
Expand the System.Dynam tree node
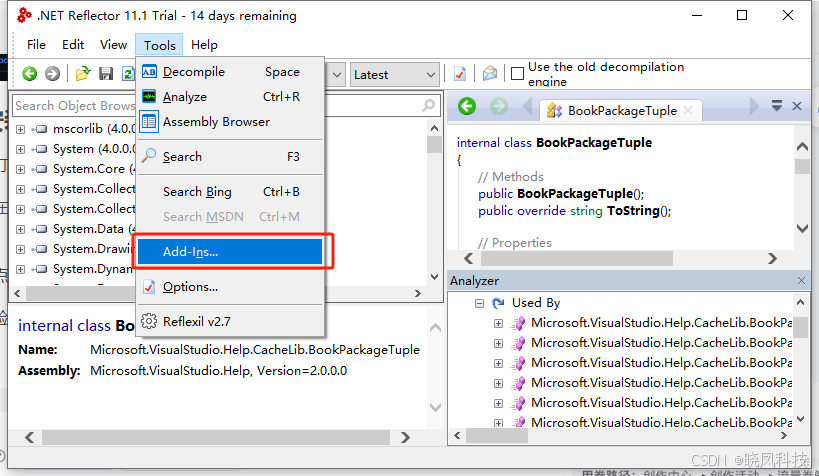20,269
